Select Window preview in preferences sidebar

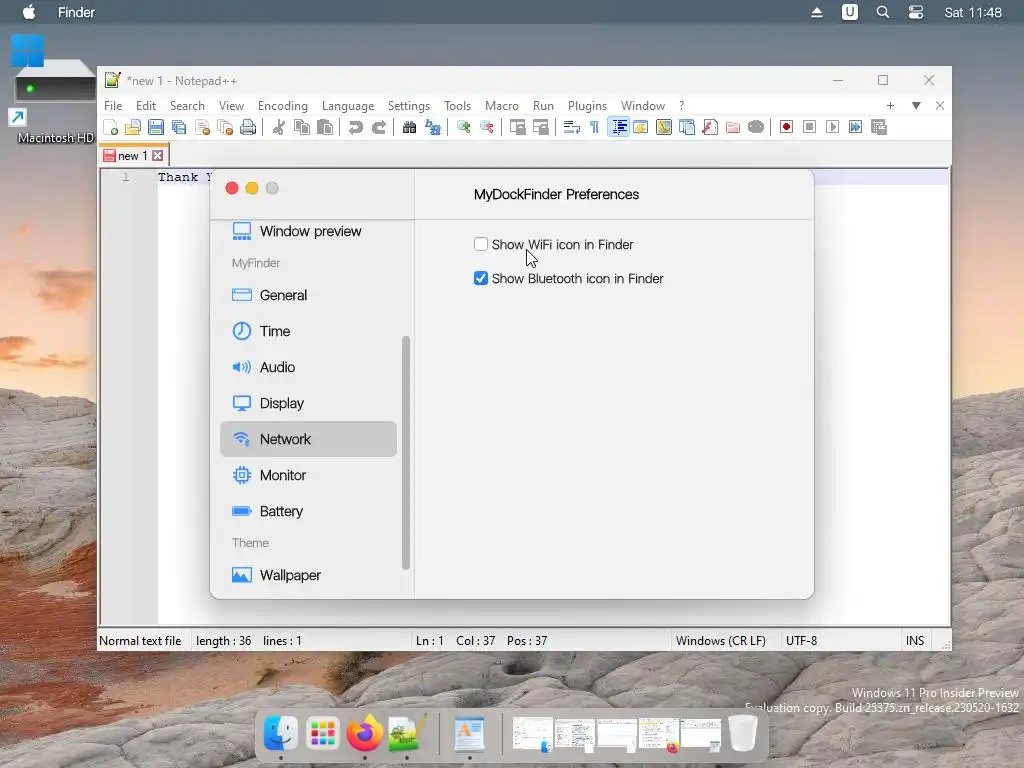point(308,231)
